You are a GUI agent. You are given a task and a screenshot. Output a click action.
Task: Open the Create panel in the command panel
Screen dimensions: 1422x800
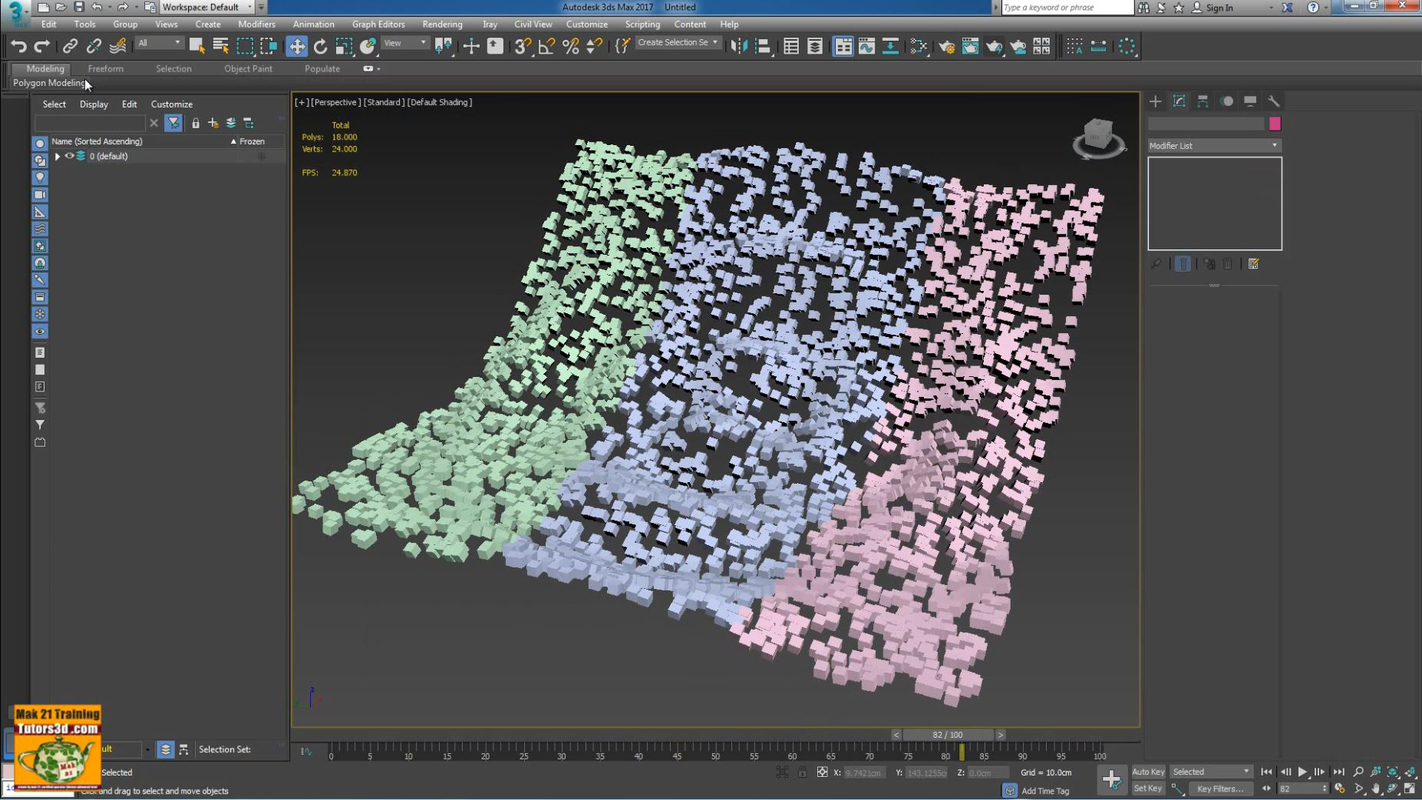point(1155,100)
